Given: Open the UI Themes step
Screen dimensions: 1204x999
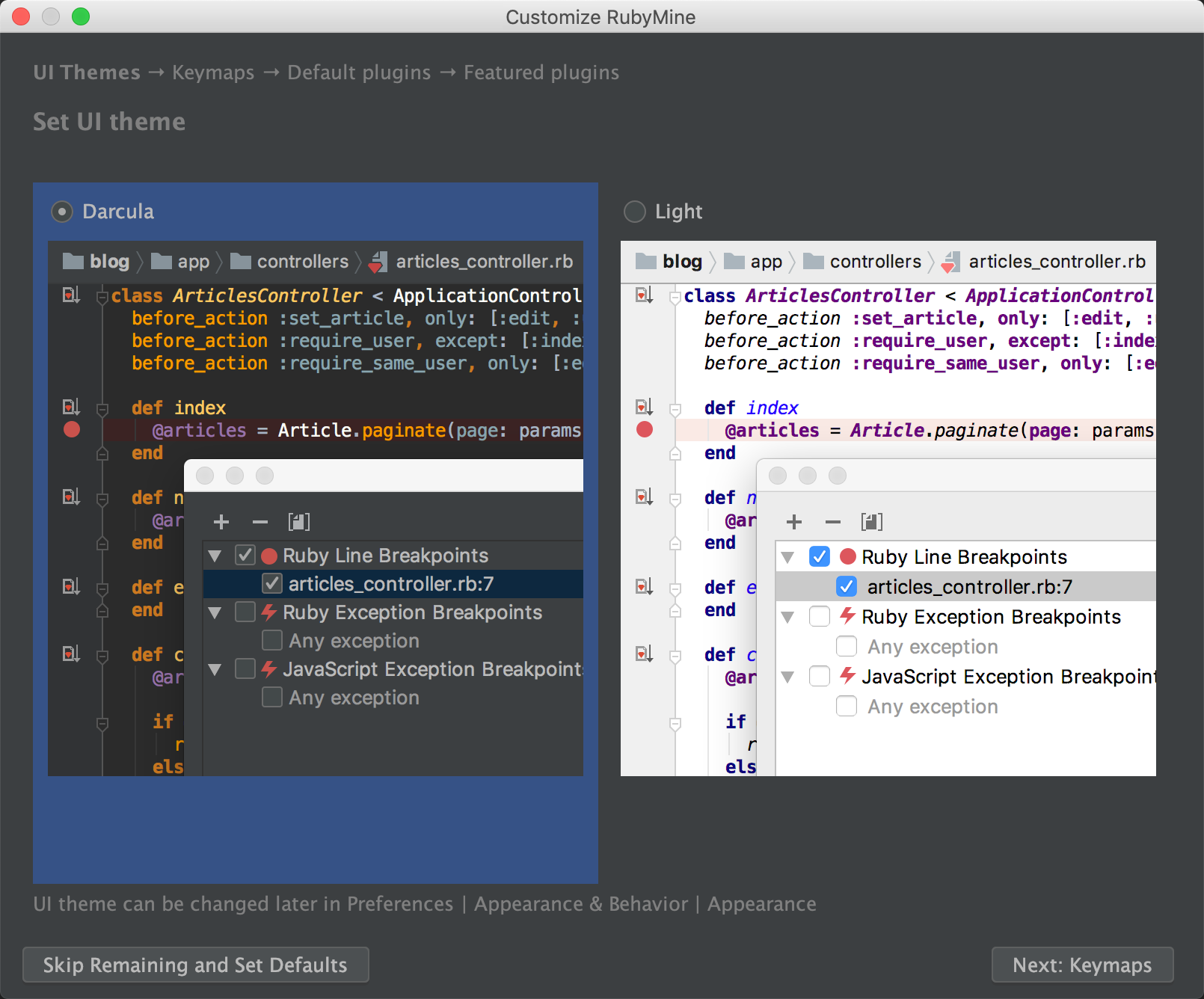Looking at the screenshot, I should [x=87, y=73].
